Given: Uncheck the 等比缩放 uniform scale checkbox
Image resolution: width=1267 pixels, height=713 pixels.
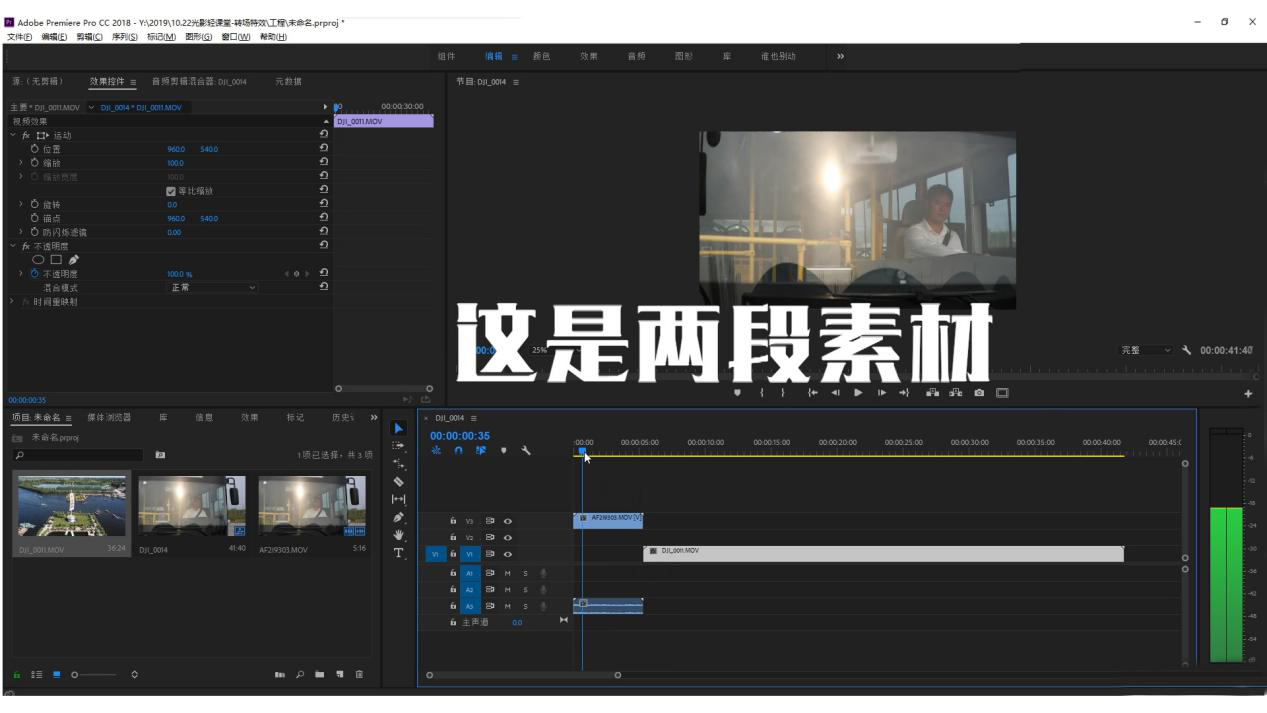Looking at the screenshot, I should [171, 191].
